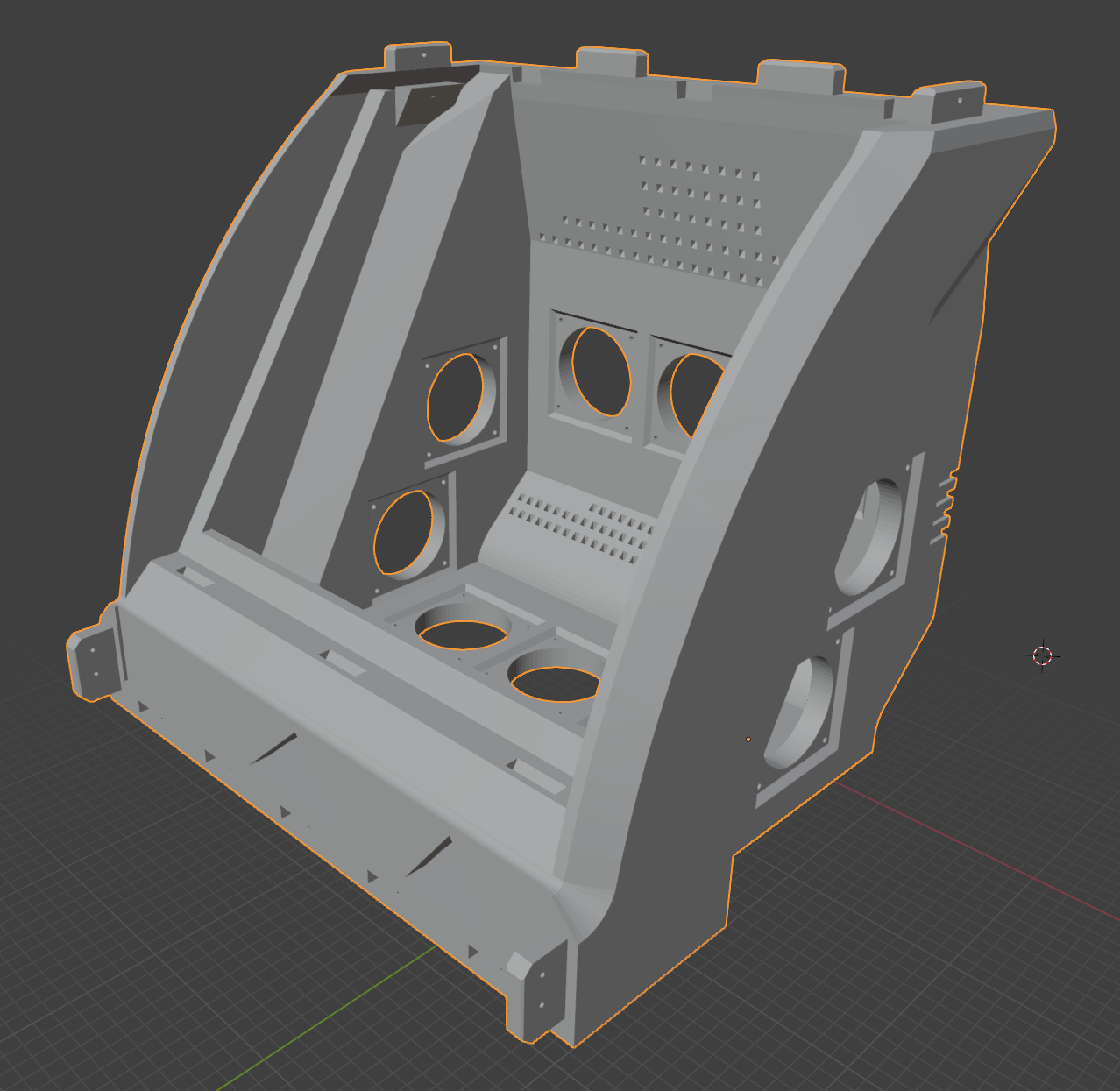Viewport: 1120px width, 1091px height.
Task: Click the left fan hole on back wall
Action: [601, 372]
